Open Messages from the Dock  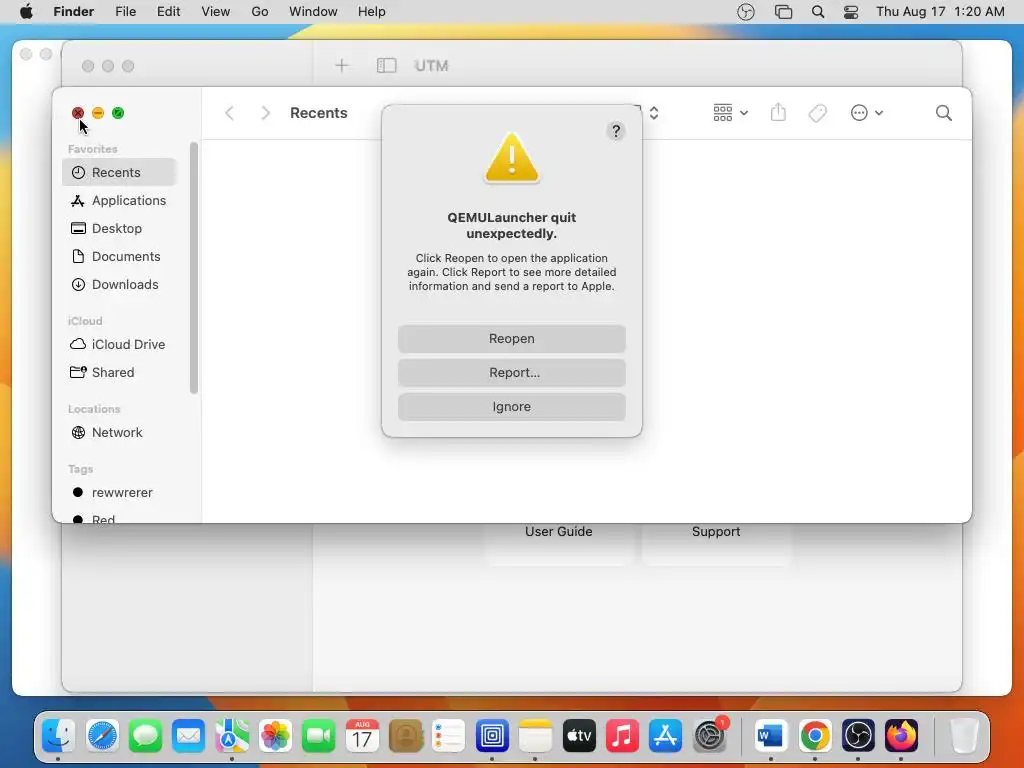click(x=146, y=737)
